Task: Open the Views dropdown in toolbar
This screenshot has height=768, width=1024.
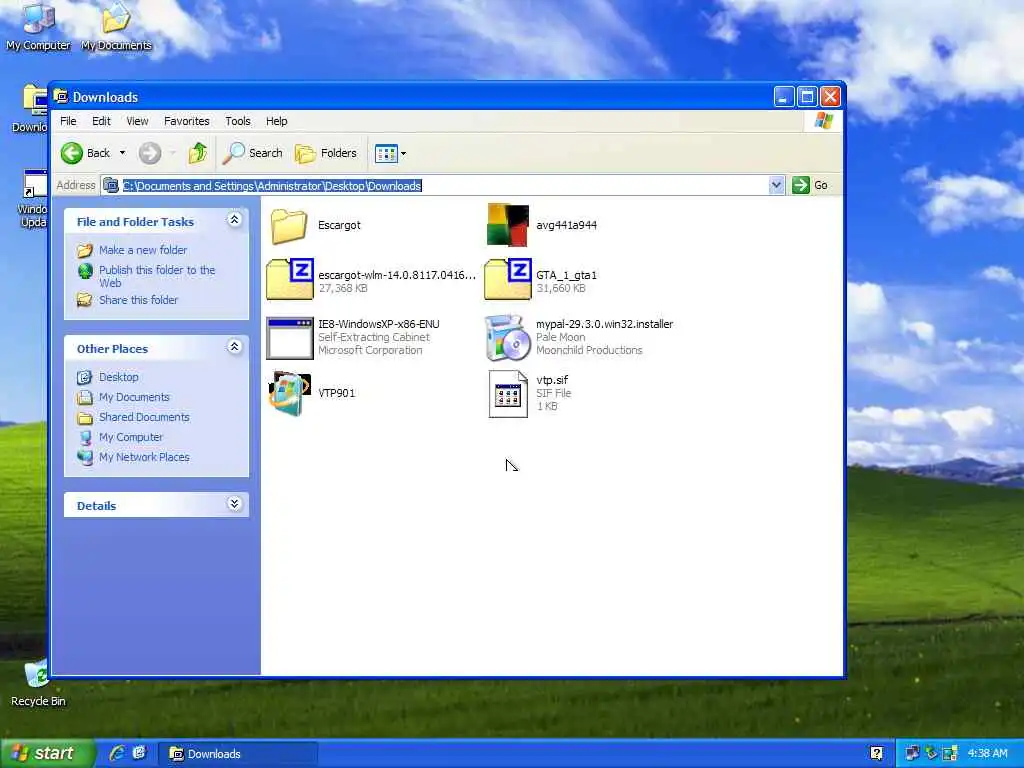Action: tap(391, 153)
